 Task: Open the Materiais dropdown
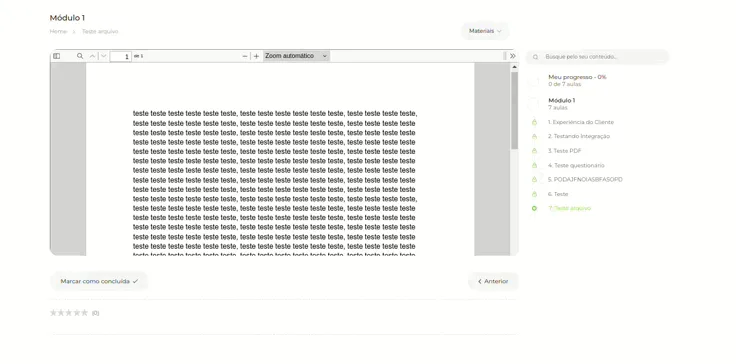tap(485, 31)
